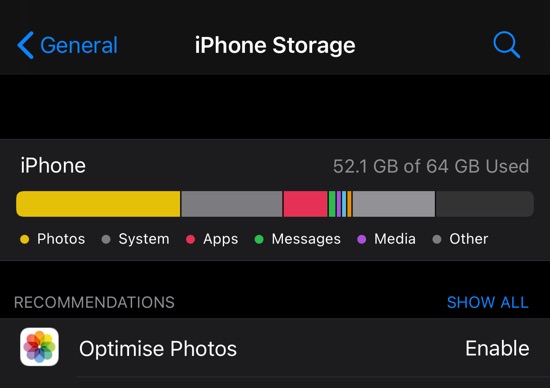Tap the search magnifier icon
The height and width of the screenshot is (388, 550).
[x=506, y=45]
